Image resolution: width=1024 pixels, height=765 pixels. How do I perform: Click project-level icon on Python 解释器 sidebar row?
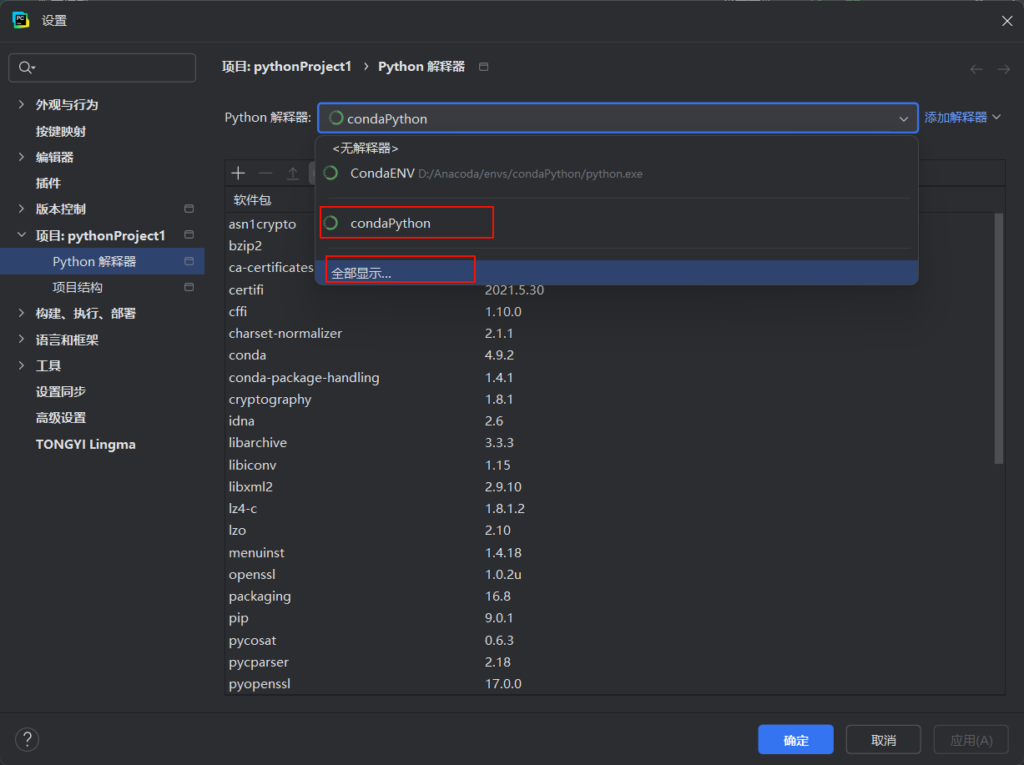[x=189, y=261]
